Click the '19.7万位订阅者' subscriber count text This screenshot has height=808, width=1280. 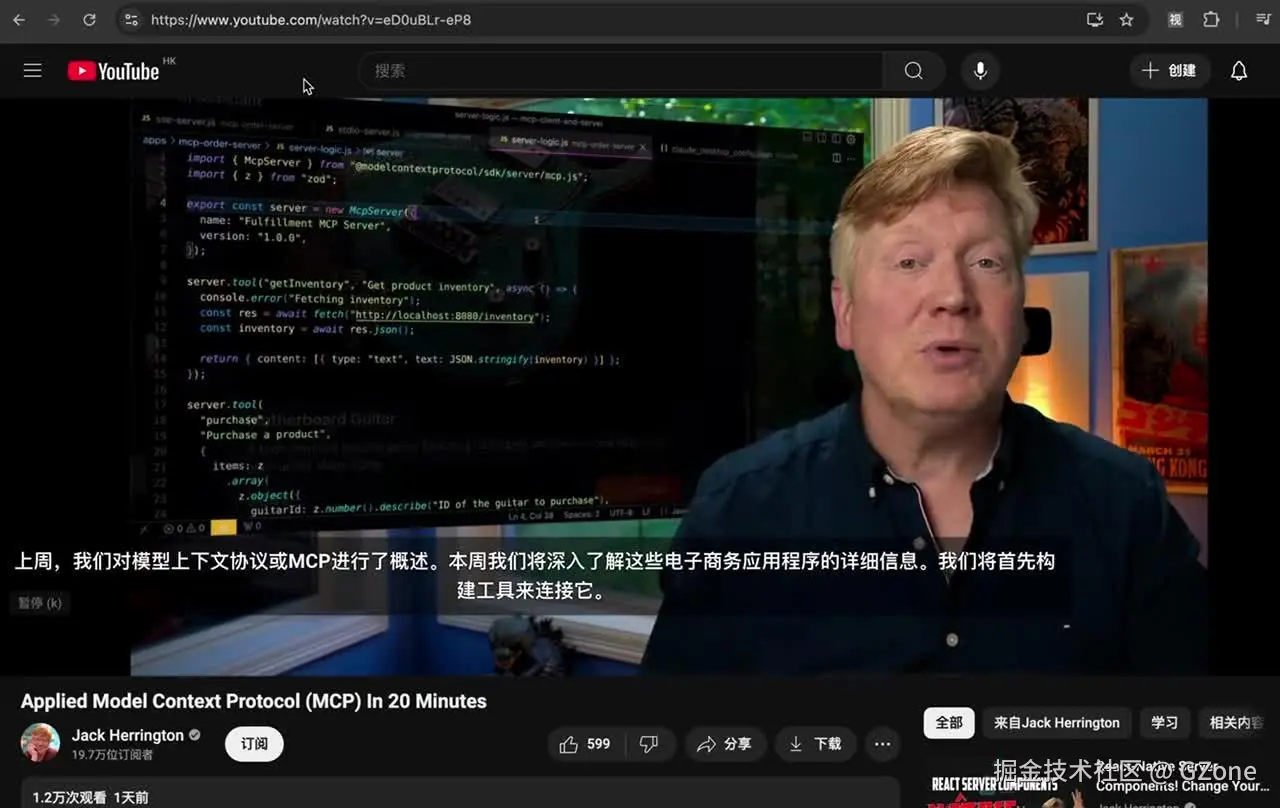pyautogui.click(x=112, y=755)
